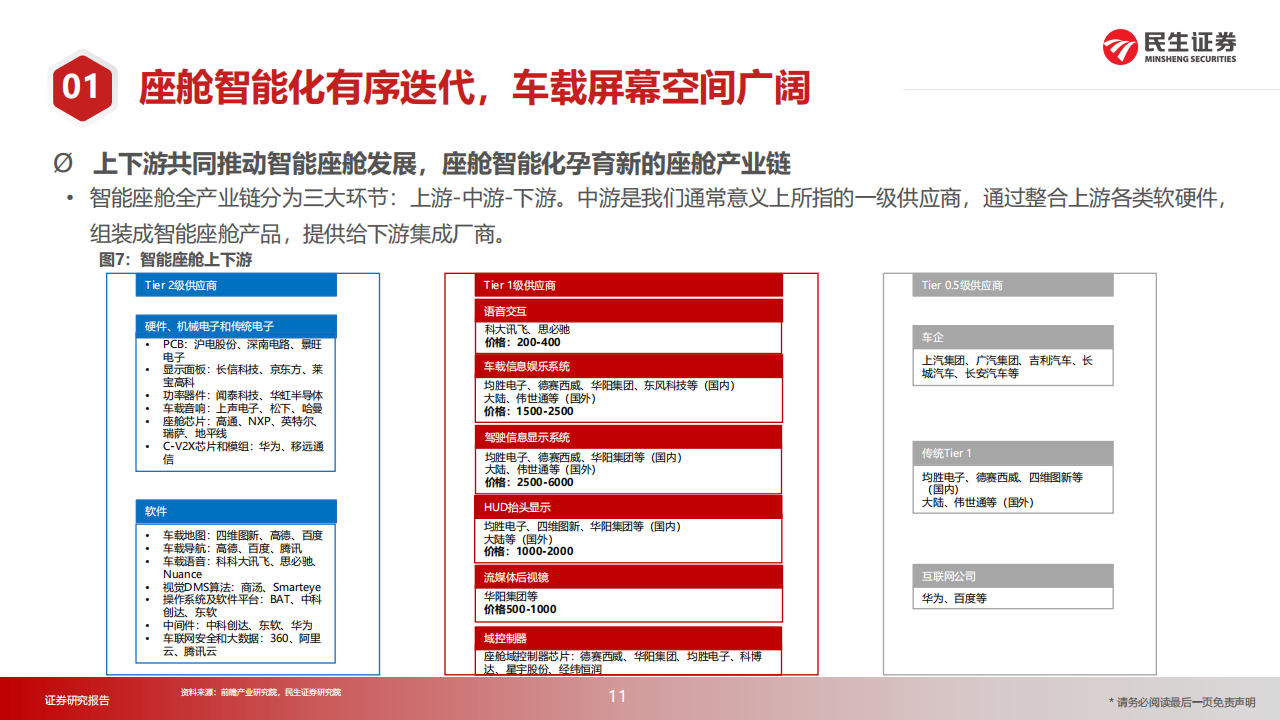Viewport: 1280px width, 720px height.
Task: Click the 视觉DMS算法：商汤 bullet
Action: tap(235, 587)
